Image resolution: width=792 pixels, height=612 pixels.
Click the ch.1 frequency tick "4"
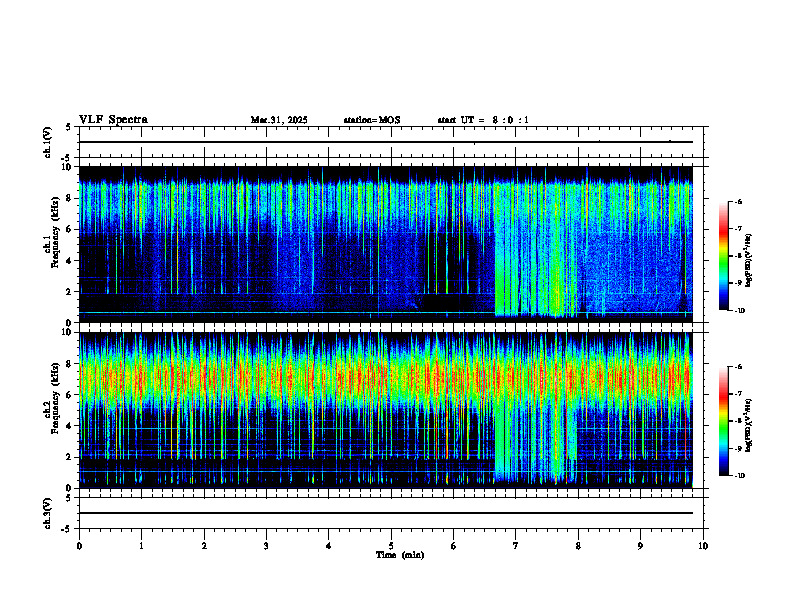coord(69,261)
